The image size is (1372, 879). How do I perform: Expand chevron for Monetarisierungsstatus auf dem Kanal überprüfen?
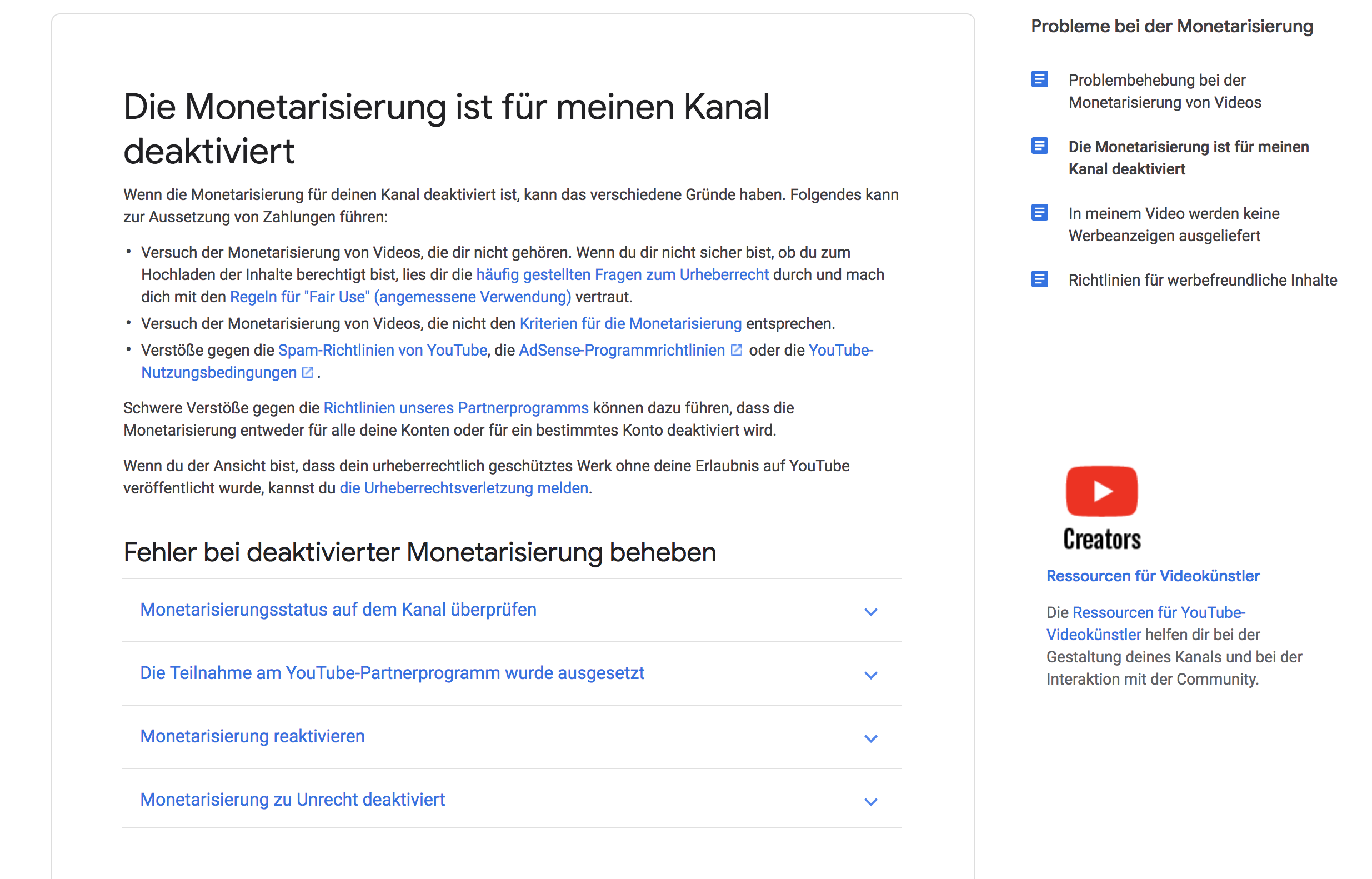tap(870, 612)
